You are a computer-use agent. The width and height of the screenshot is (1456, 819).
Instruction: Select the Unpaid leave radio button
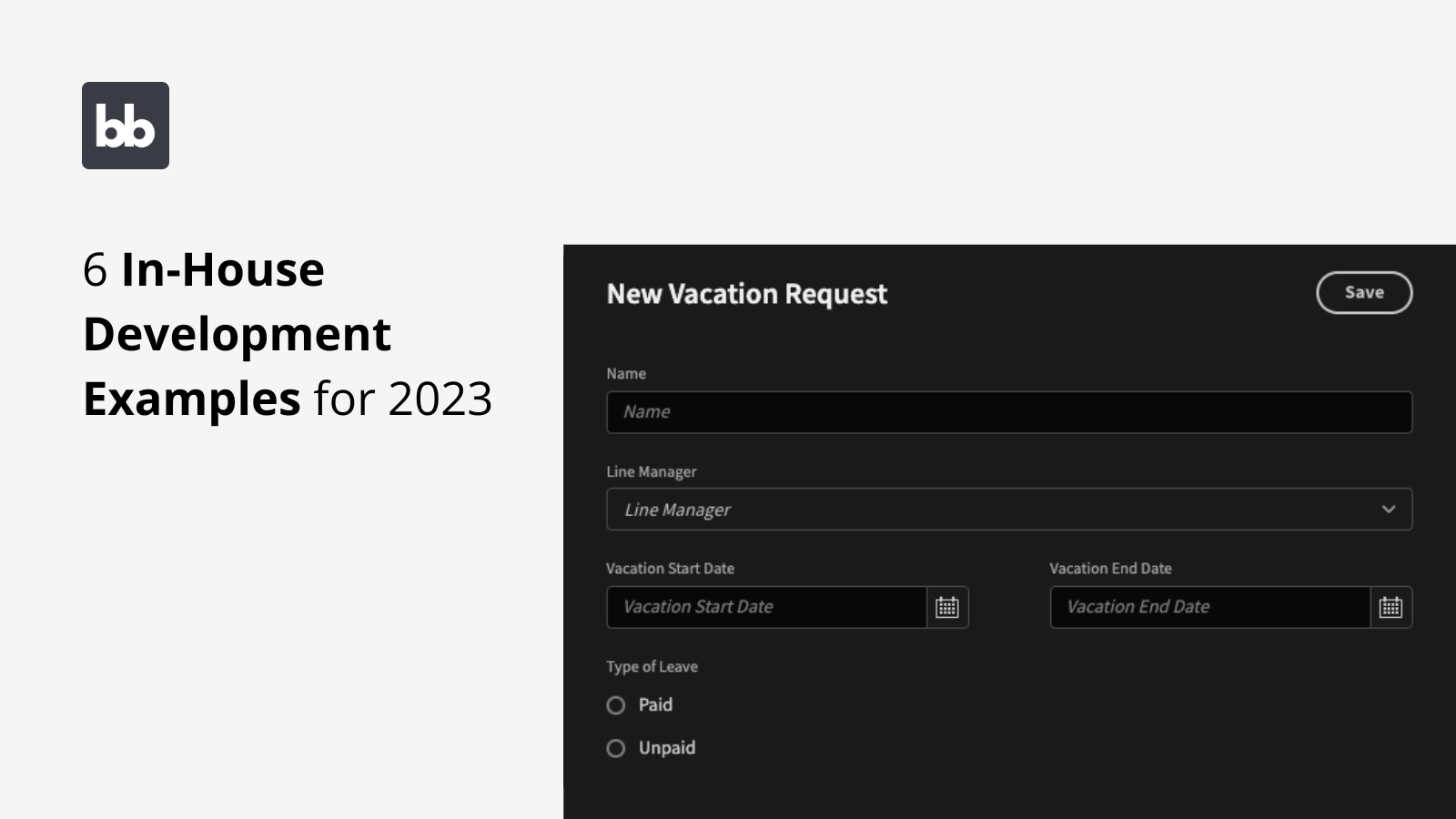coord(615,747)
